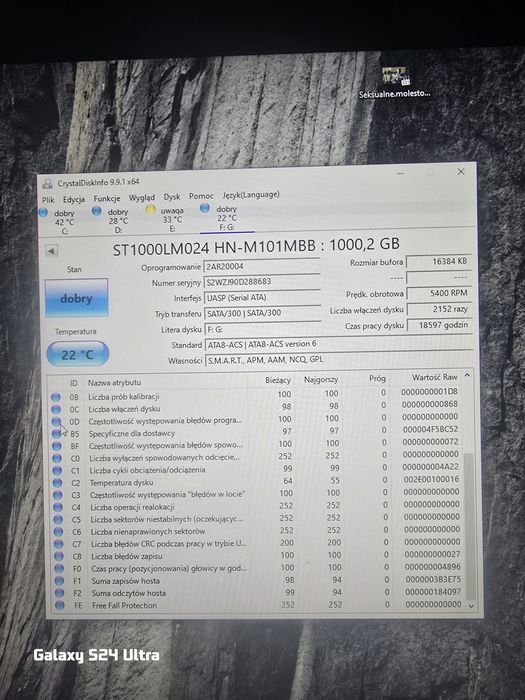Click status icon of 'Temperatura dysku' row
The image size is (525, 700).
pos(57,483)
